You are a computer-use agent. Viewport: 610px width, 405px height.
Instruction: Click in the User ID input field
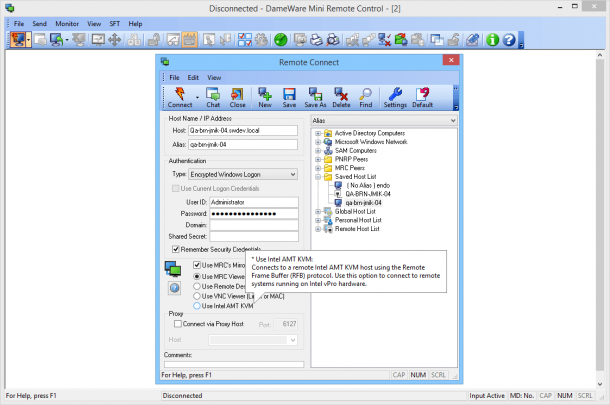(254, 202)
